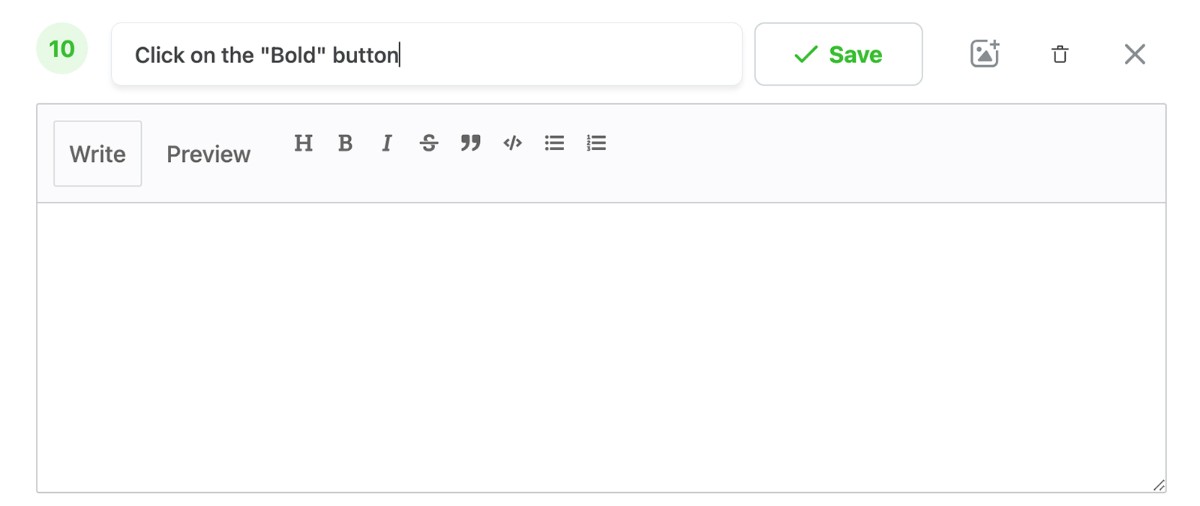Apply bold formatting using the B icon
Screen dimensions: 1200x506
[x=345, y=143]
